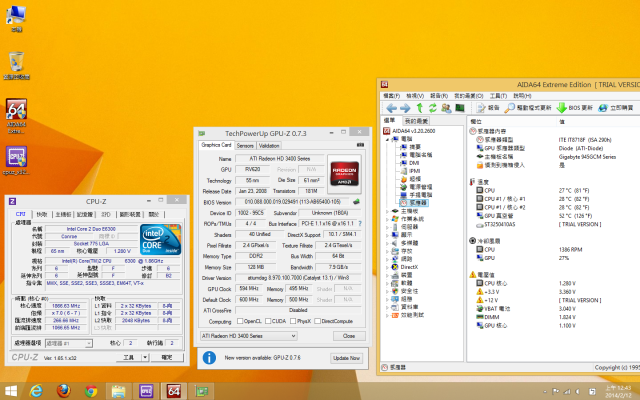640x400 pixels.
Task: Click the CPU-Z tools button
Action: coord(129,358)
